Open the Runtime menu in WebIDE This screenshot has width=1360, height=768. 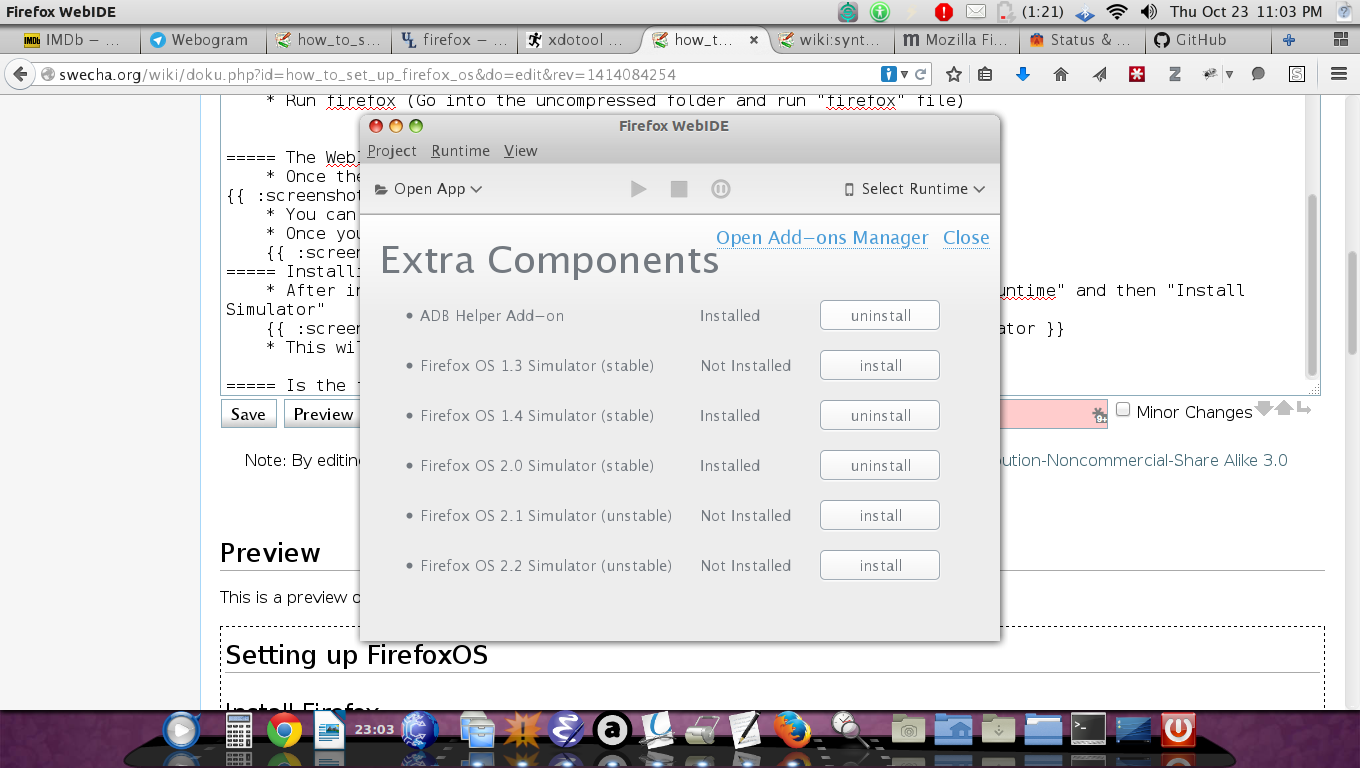(x=461, y=151)
